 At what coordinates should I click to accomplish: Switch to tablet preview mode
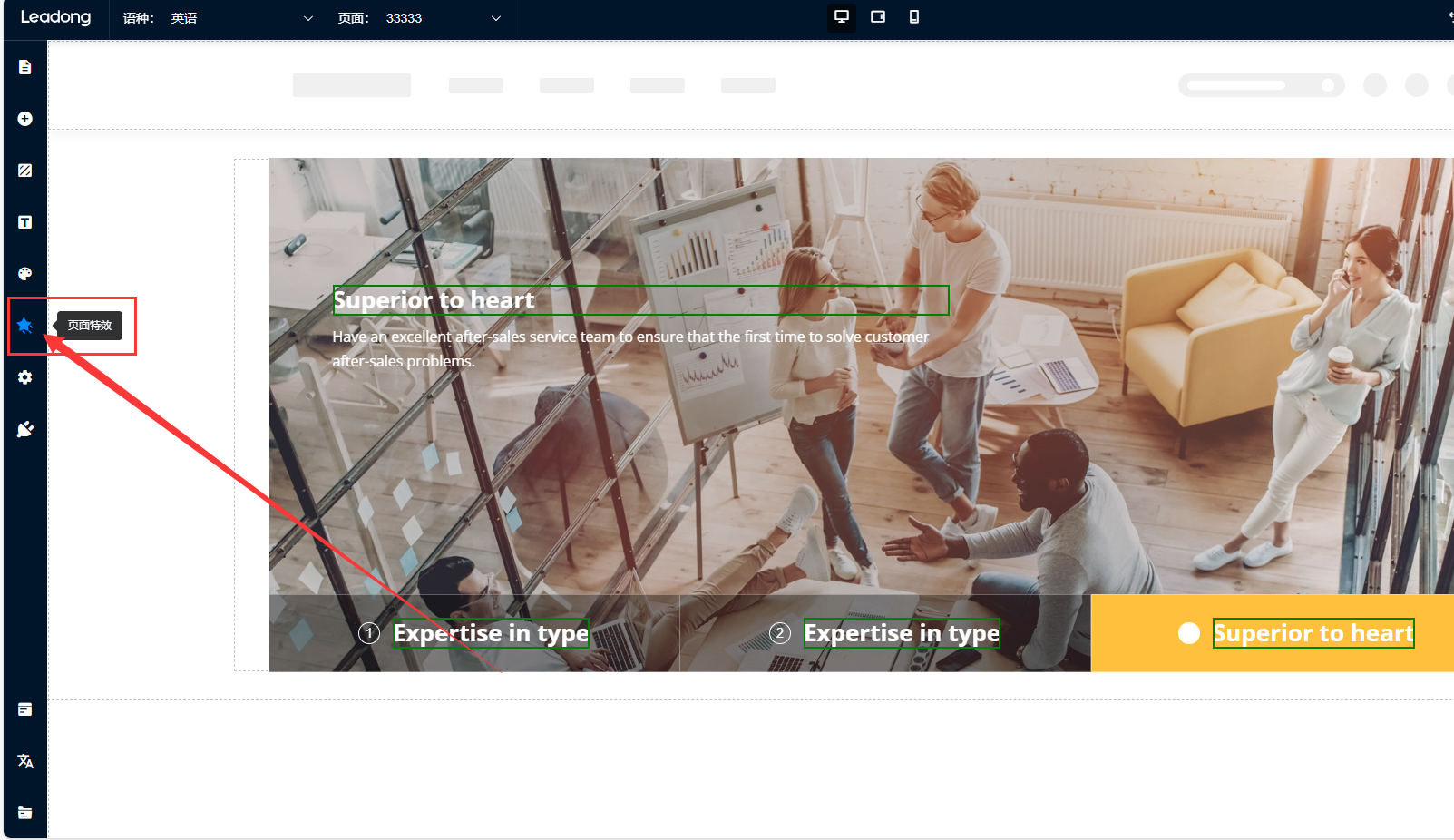coord(878,17)
